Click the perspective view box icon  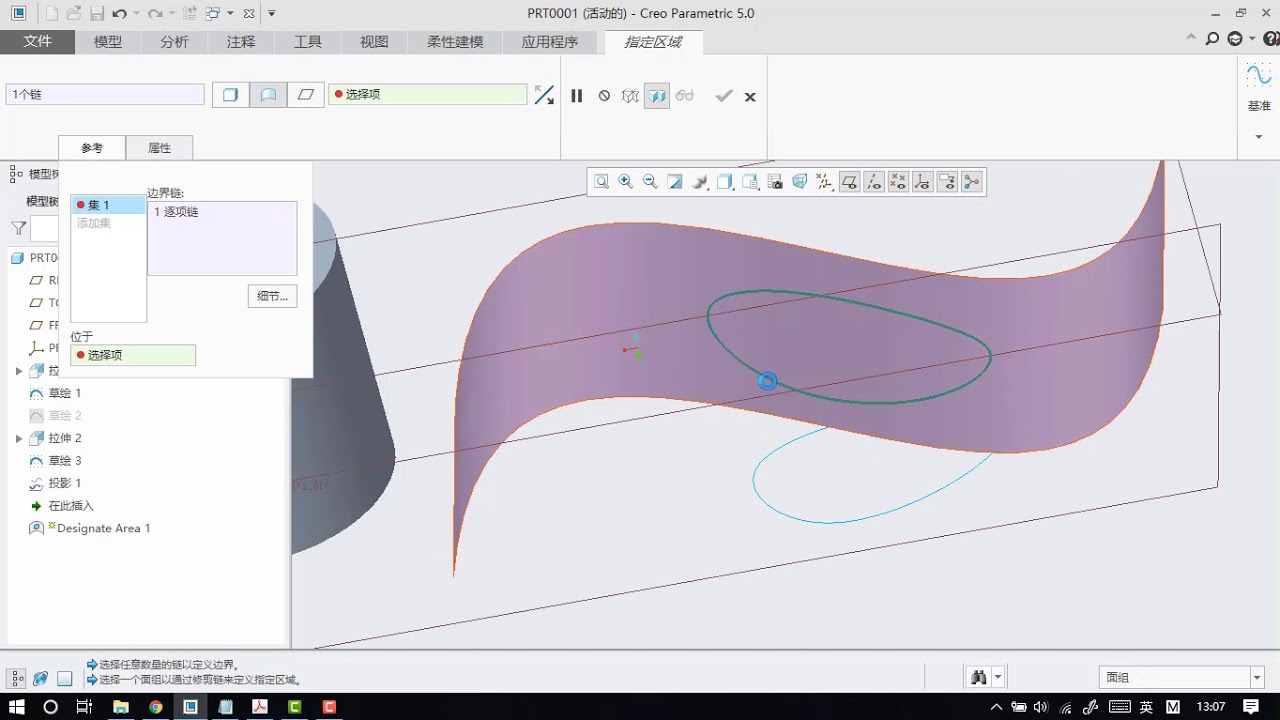coord(800,181)
